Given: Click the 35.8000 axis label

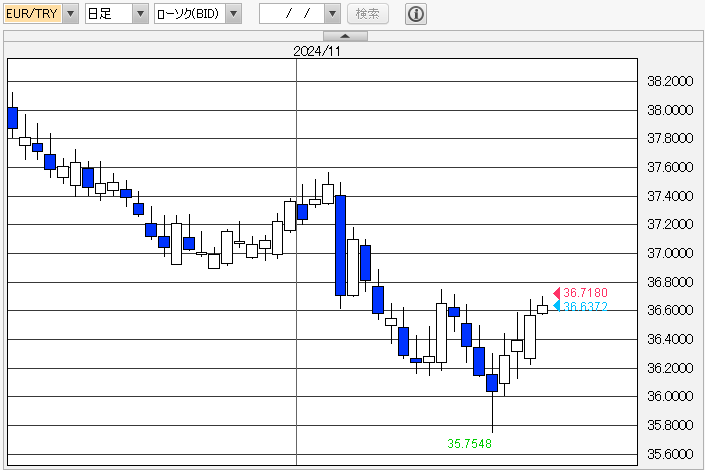Looking at the screenshot, I should pos(670,425).
